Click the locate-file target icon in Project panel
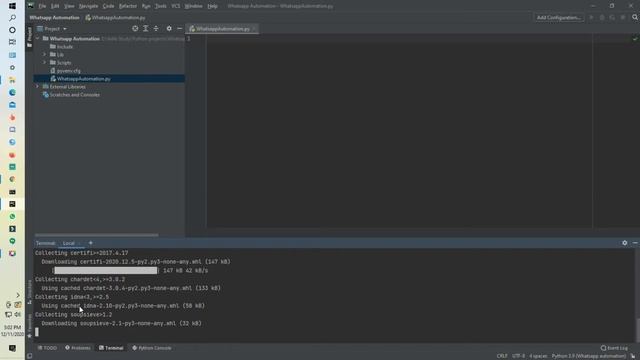Screen dimensions: 640x360 [135, 29]
